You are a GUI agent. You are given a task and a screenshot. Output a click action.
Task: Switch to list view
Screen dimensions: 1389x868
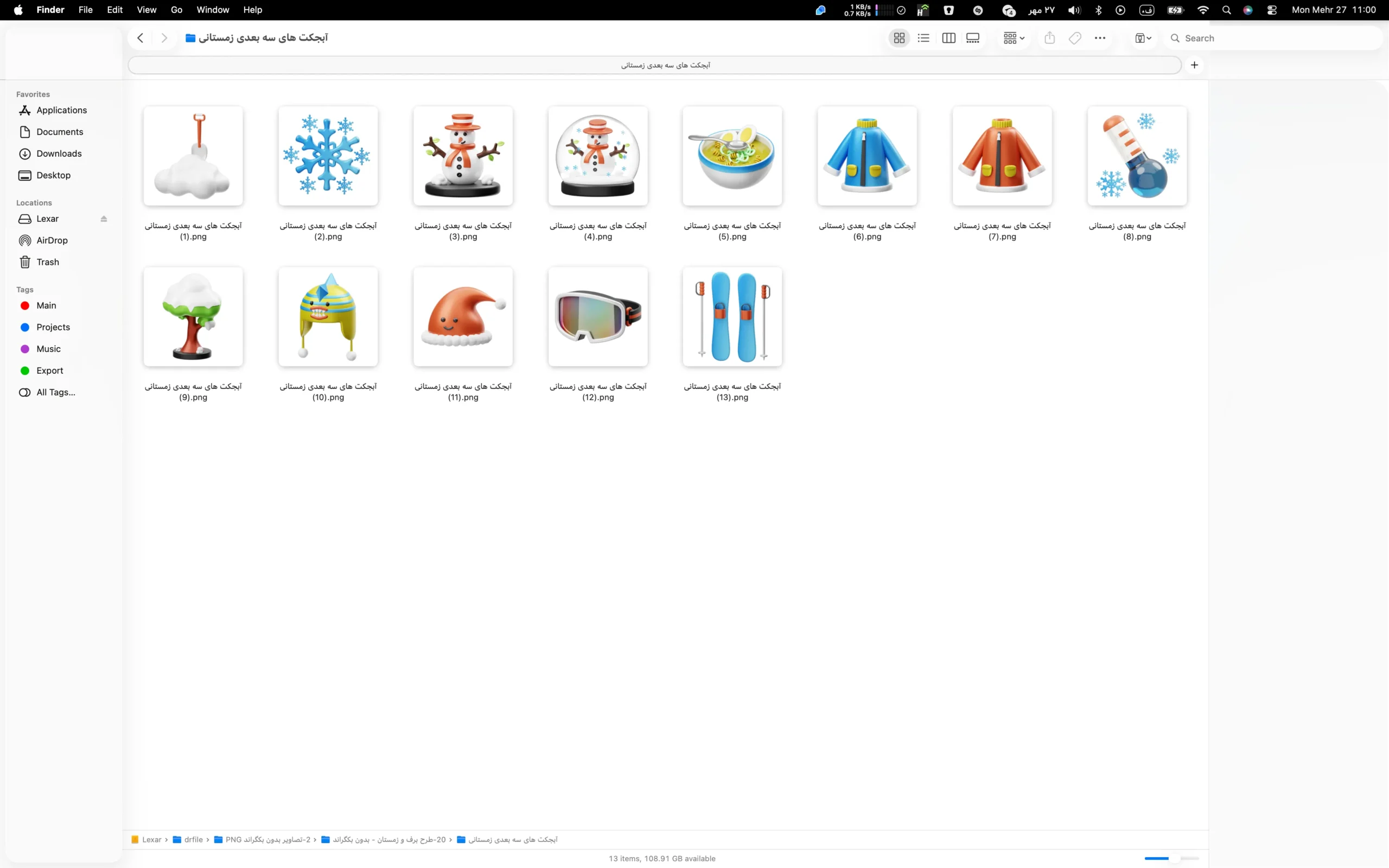(x=923, y=38)
